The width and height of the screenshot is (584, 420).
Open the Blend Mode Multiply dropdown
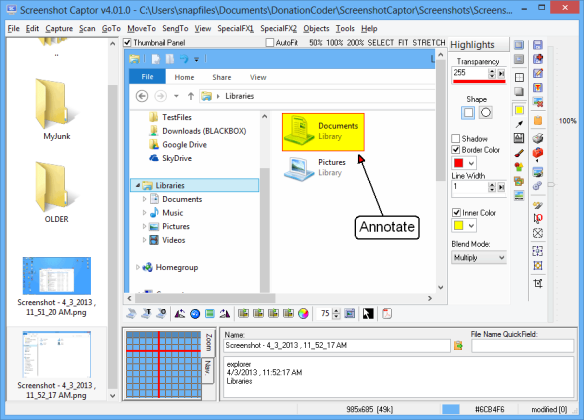[479, 258]
